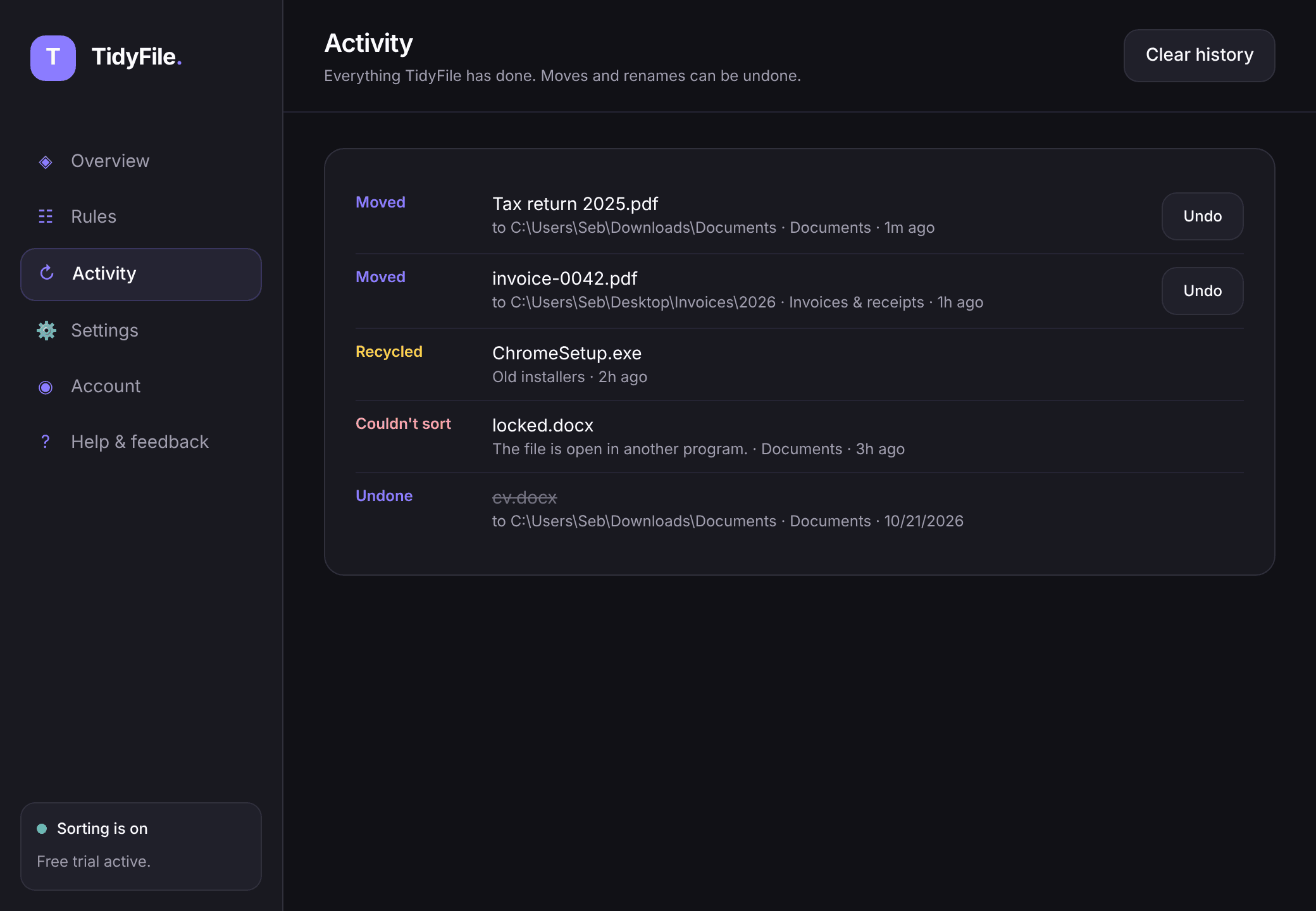This screenshot has width=1316, height=911.
Task: Undo the Tax return 2025.pdf move
Action: [1202, 216]
